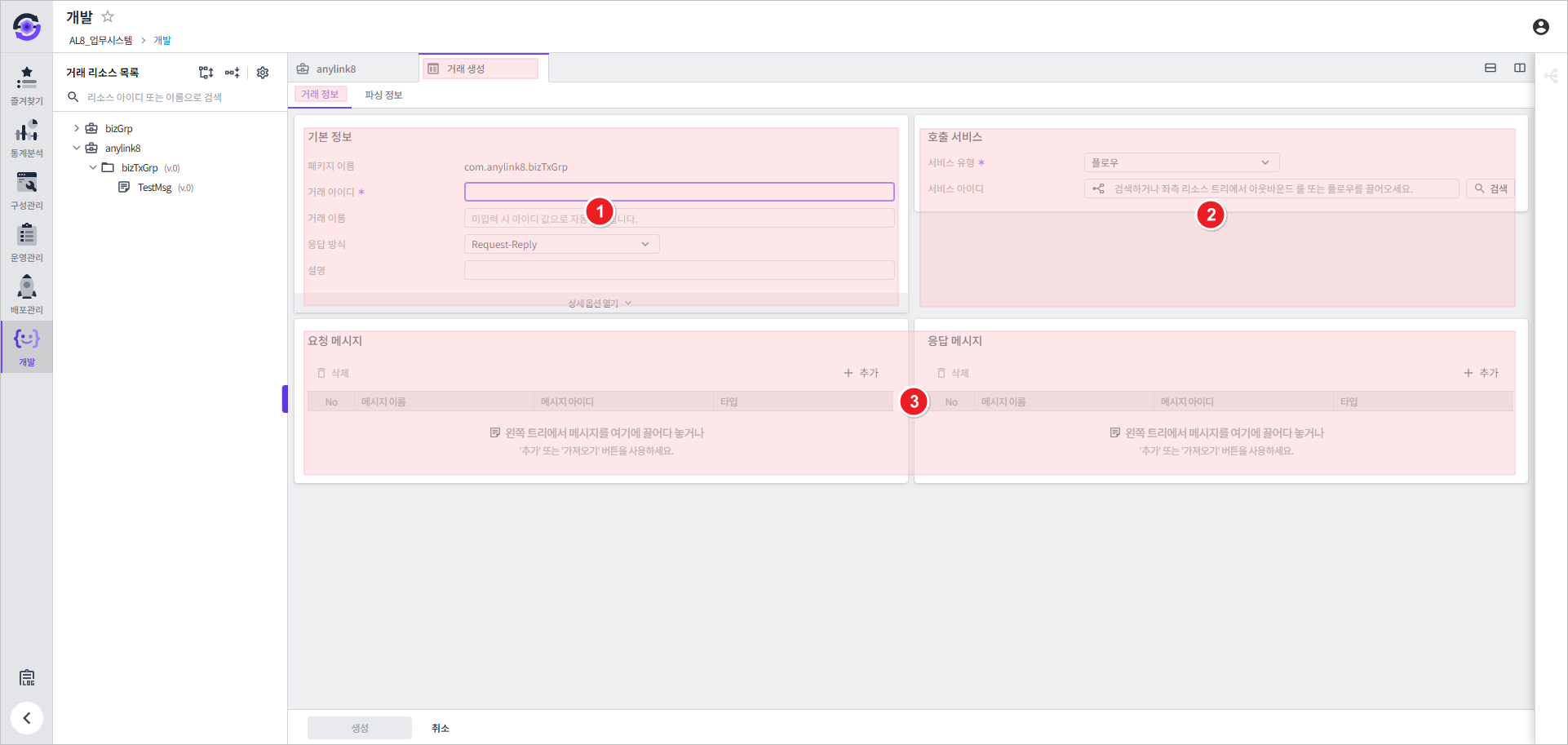
Task: Switch to vertical split layout icon
Action: pos(1520,68)
